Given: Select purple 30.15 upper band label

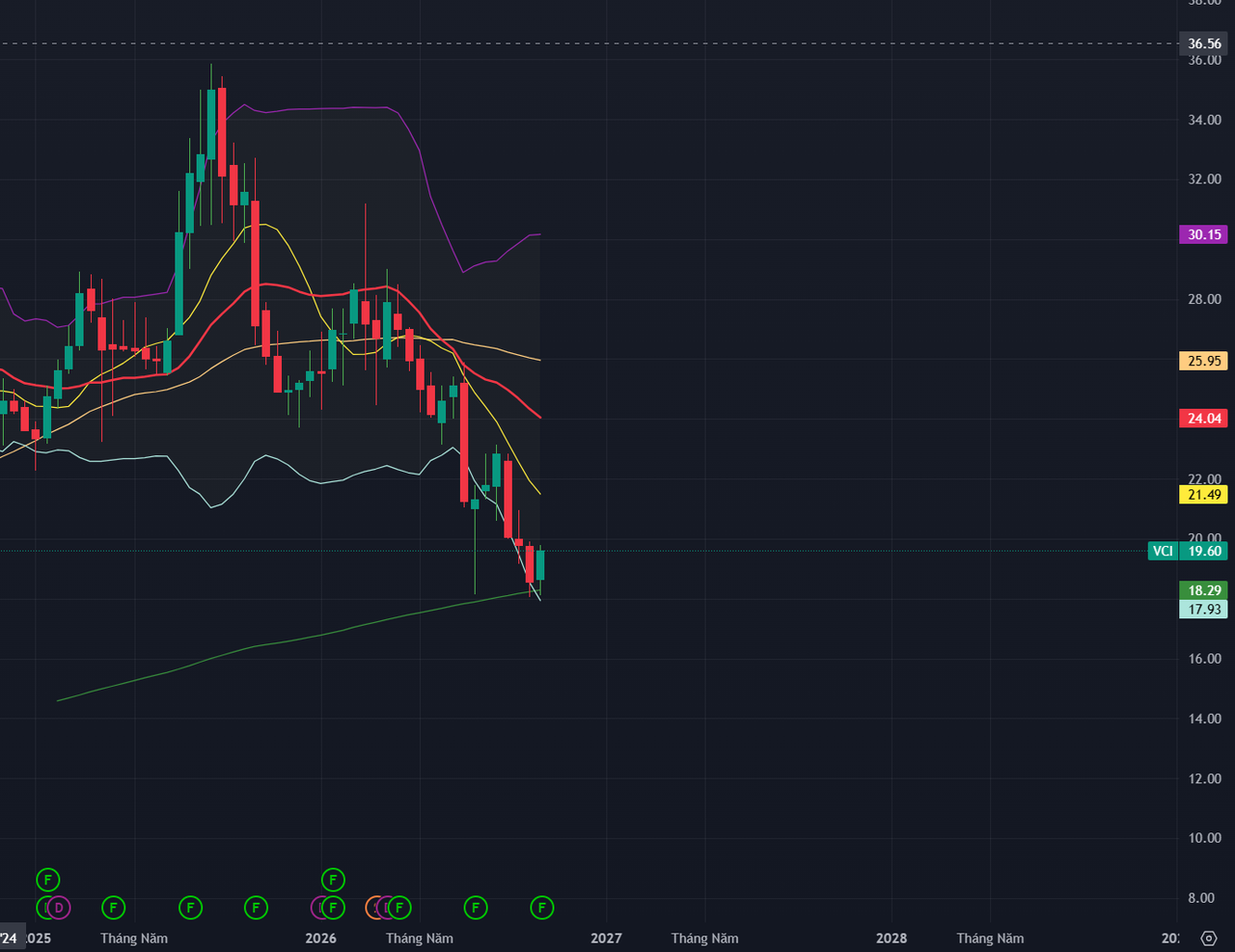Looking at the screenshot, I should [1203, 234].
